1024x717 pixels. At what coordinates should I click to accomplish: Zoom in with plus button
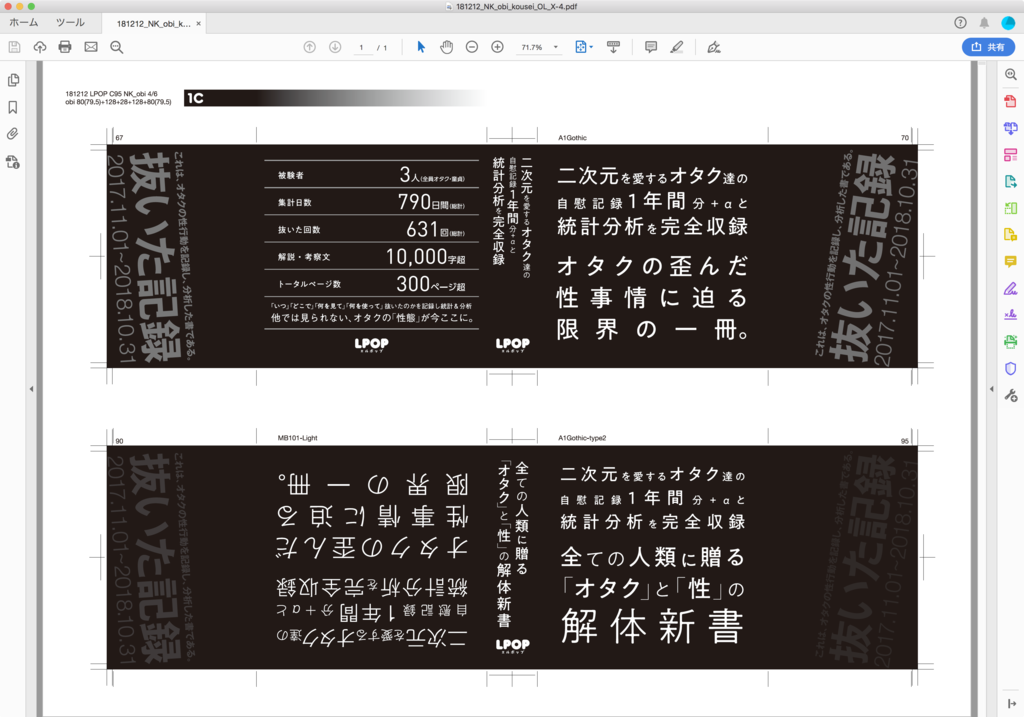click(498, 47)
